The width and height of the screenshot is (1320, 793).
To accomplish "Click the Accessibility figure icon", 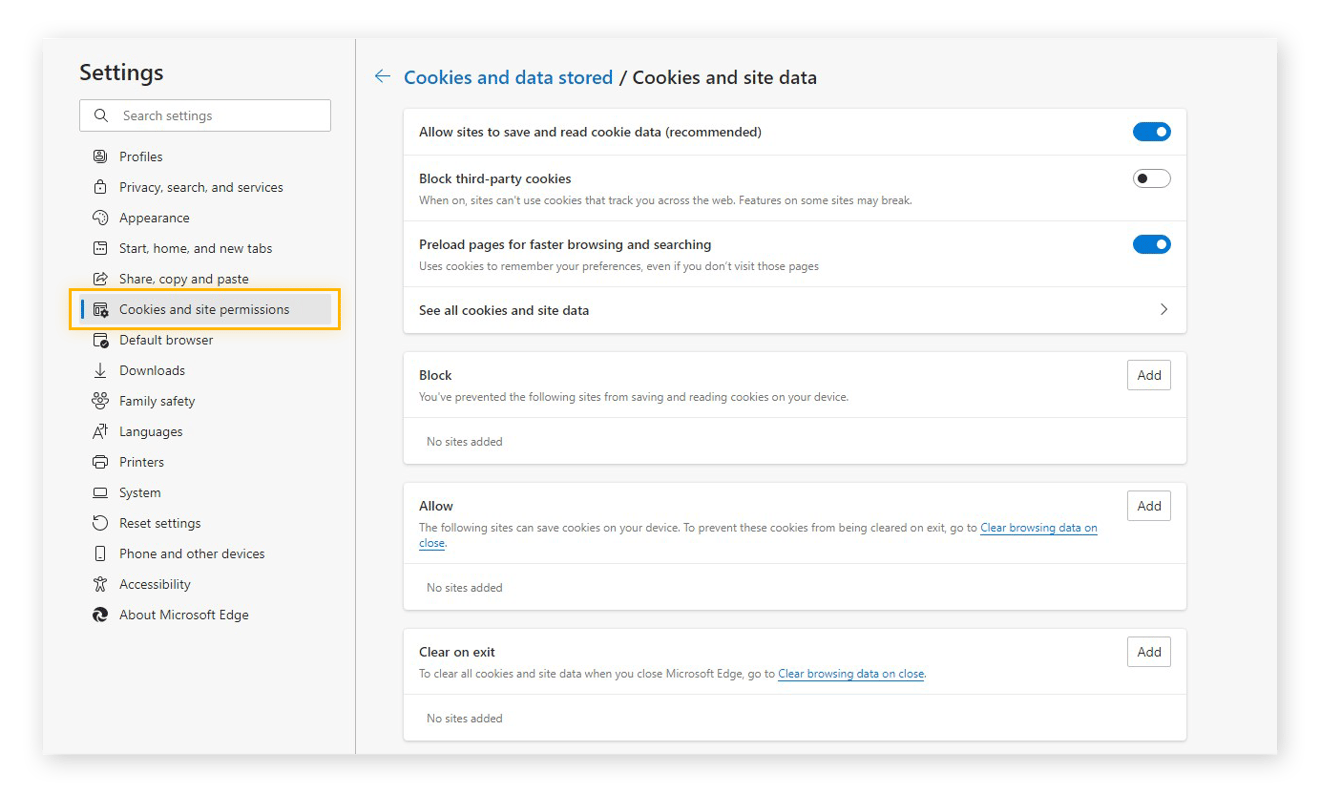I will point(100,584).
